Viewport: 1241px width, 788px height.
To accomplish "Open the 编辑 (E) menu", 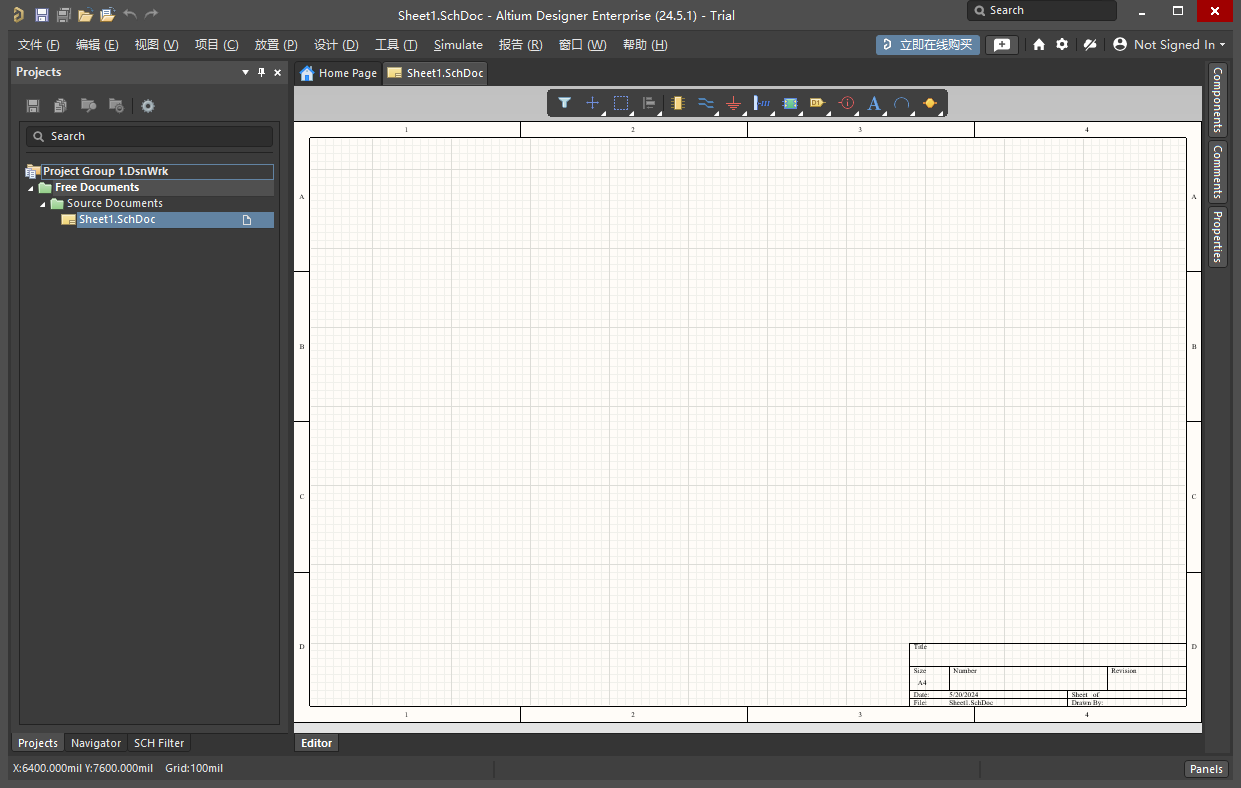I will coord(97,45).
